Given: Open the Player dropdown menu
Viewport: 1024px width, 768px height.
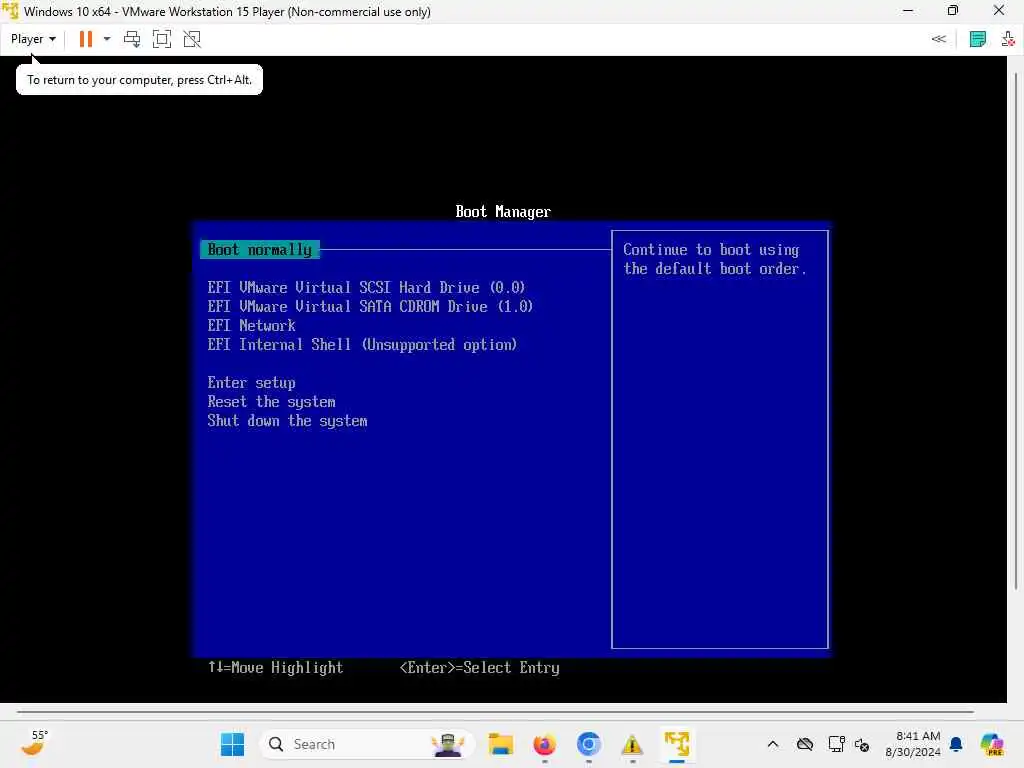Looking at the screenshot, I should pyautogui.click(x=33, y=39).
